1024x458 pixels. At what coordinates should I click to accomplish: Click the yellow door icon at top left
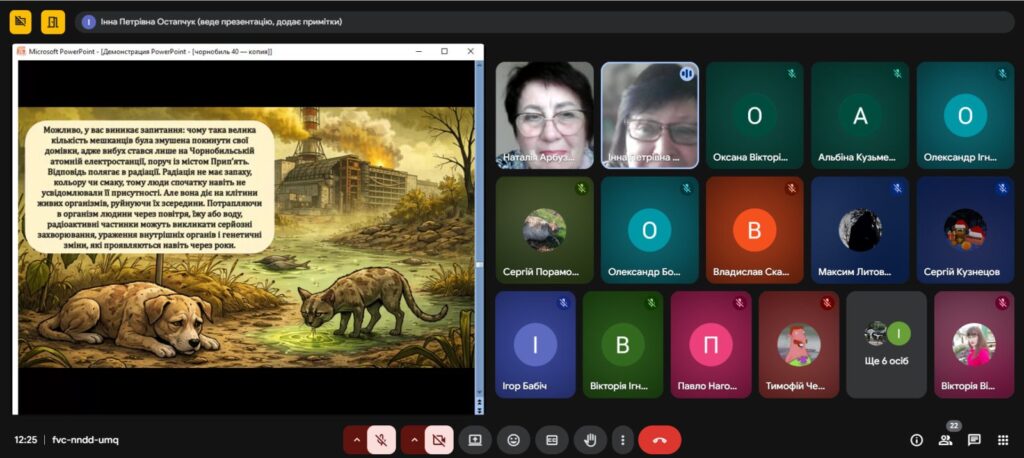(53, 21)
